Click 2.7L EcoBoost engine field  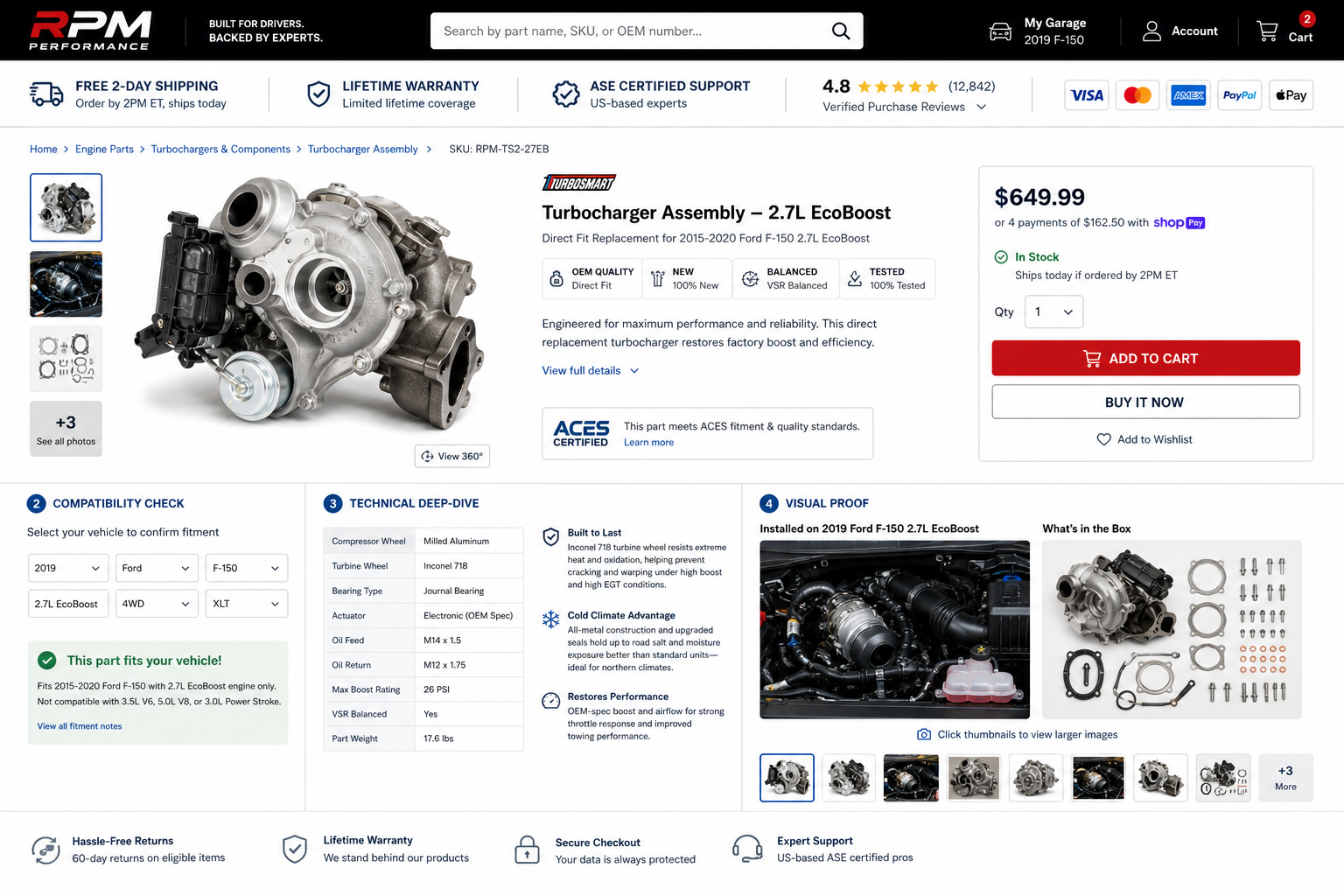point(68,604)
